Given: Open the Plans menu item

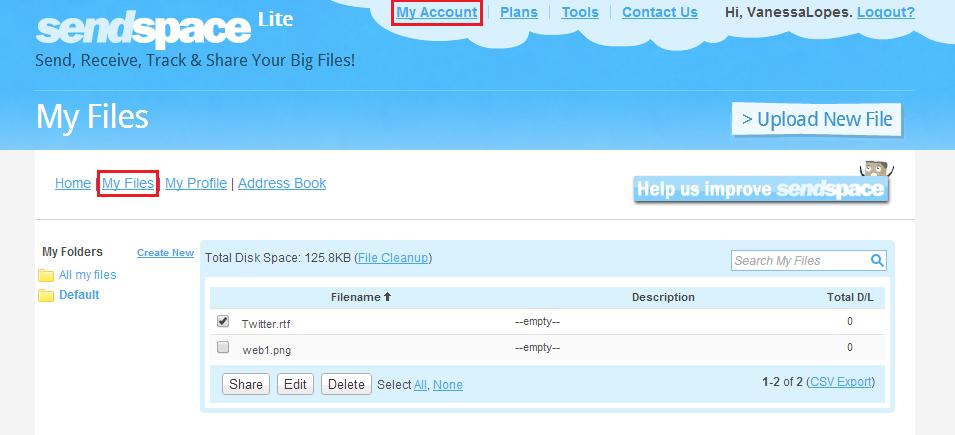Looking at the screenshot, I should tap(518, 13).
